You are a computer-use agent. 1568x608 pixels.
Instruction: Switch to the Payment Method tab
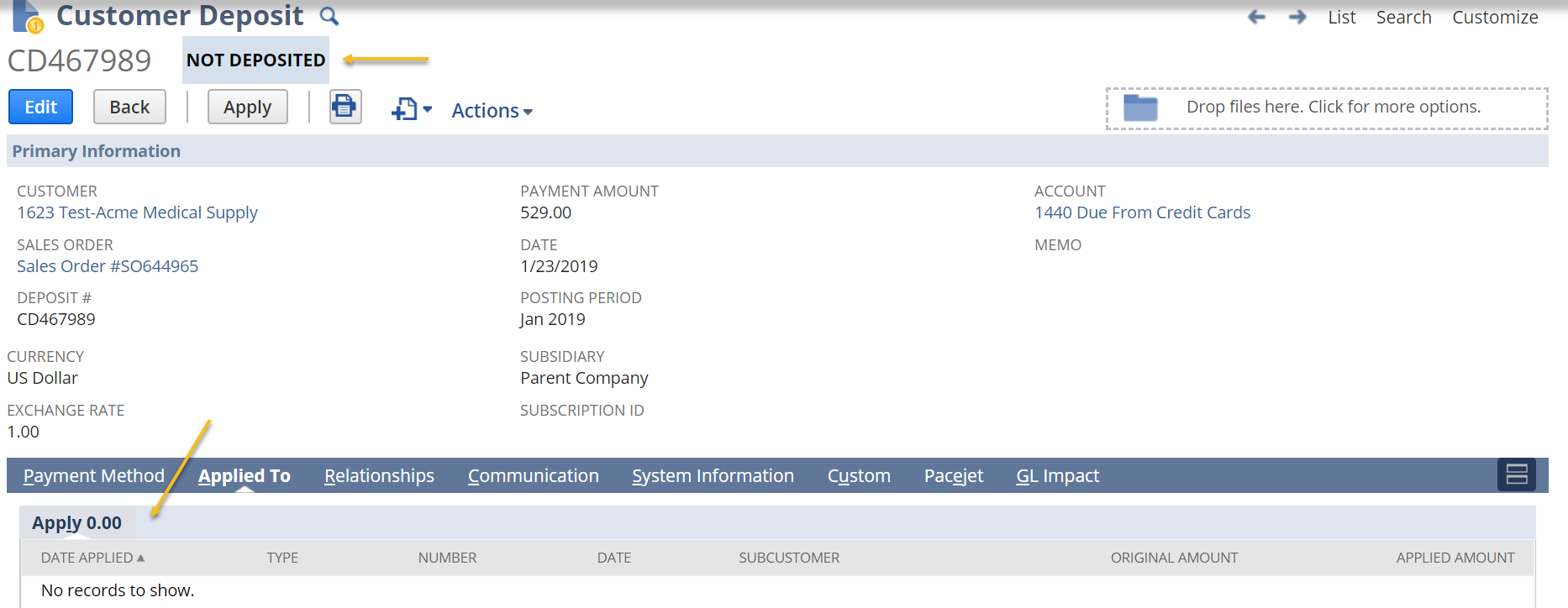tap(94, 475)
